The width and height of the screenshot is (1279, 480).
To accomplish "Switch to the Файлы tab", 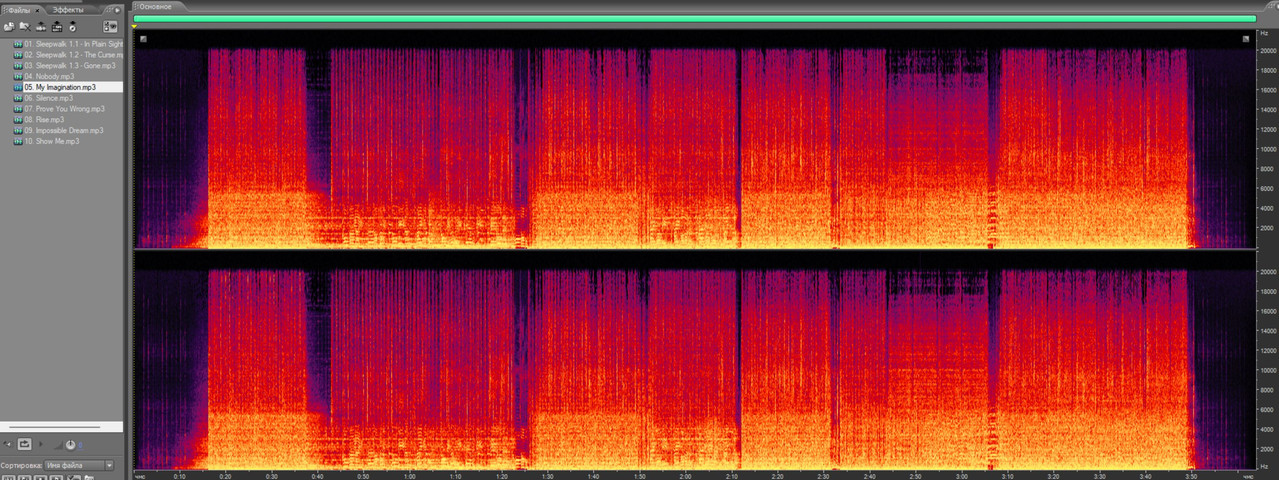I will 20,10.
